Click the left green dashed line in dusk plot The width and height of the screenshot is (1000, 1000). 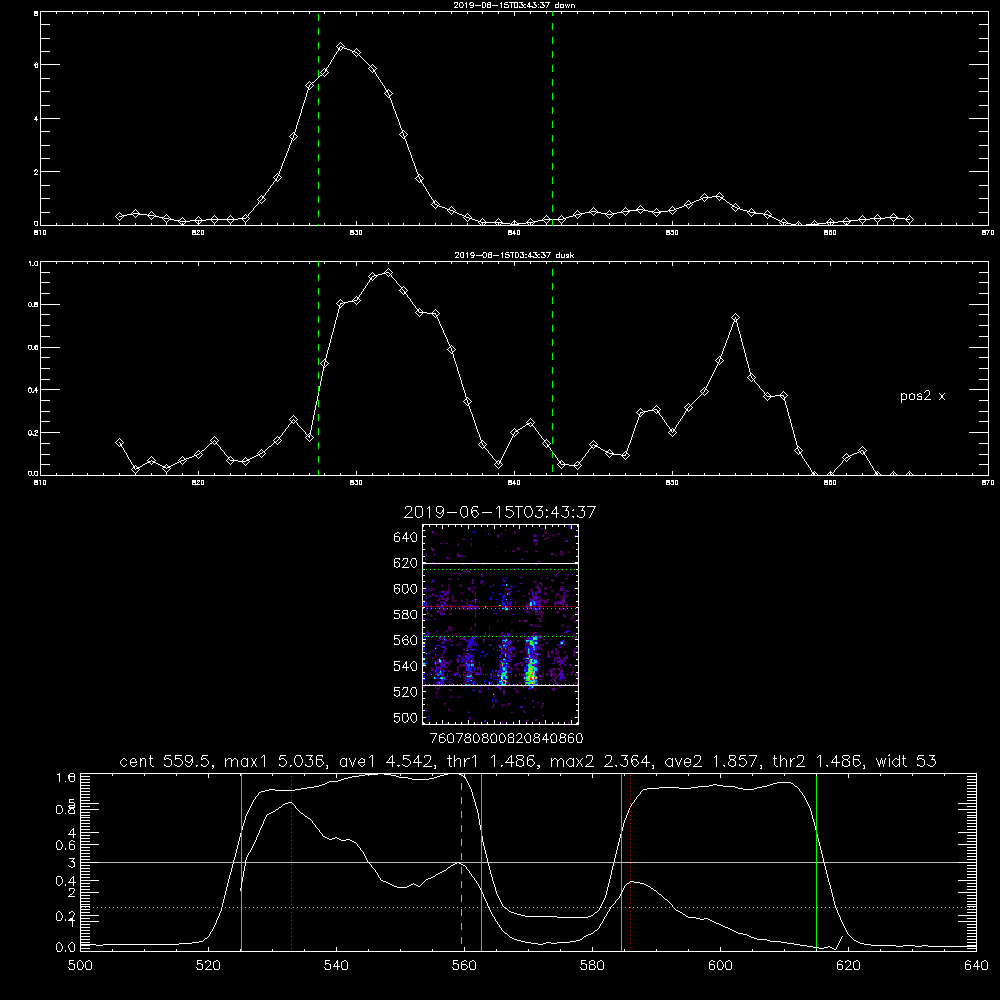point(318,369)
